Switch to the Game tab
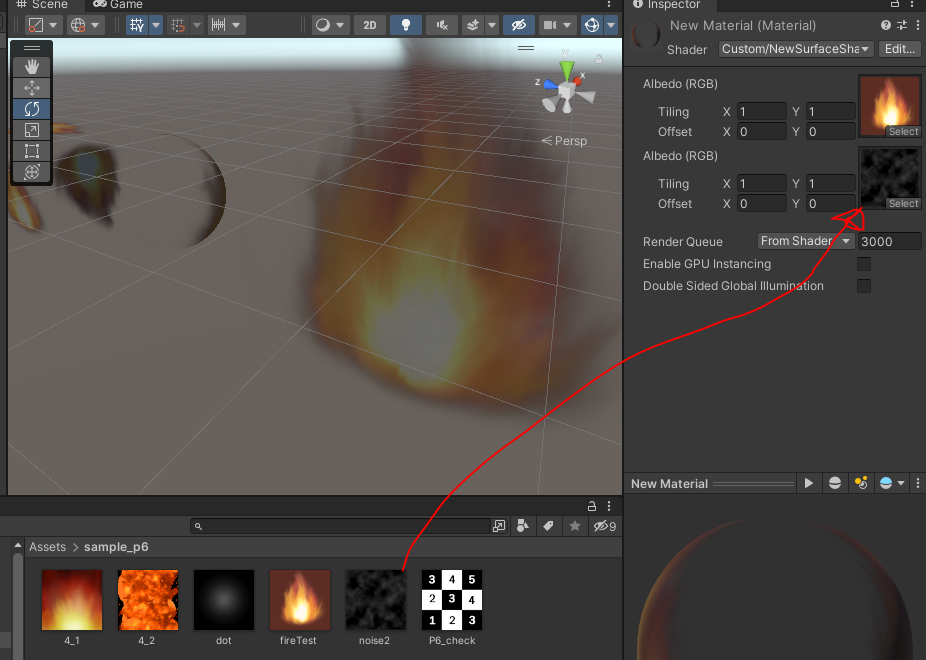Screen dimensions: 926x660 point(118,5)
